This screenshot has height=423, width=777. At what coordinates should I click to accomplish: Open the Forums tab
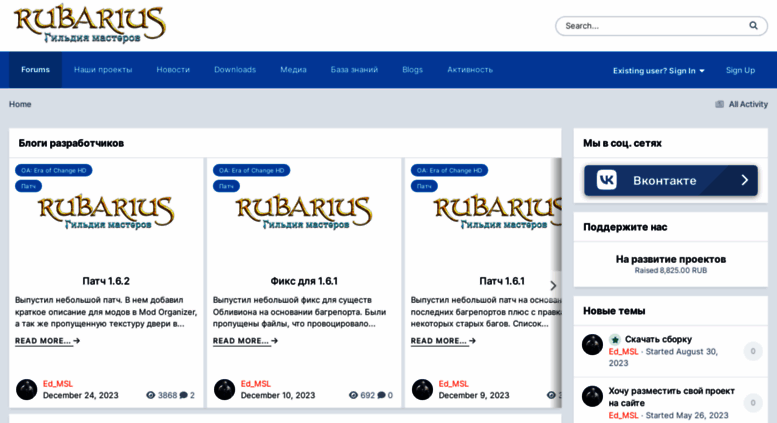click(x=35, y=70)
